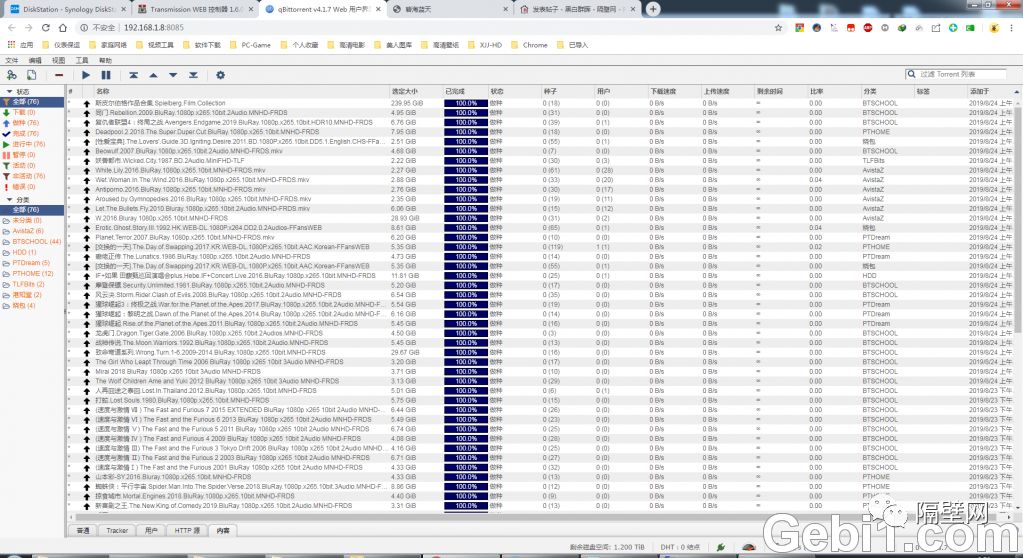Click the red delete torrent icon
The height and width of the screenshot is (558, 1023).
(59, 75)
